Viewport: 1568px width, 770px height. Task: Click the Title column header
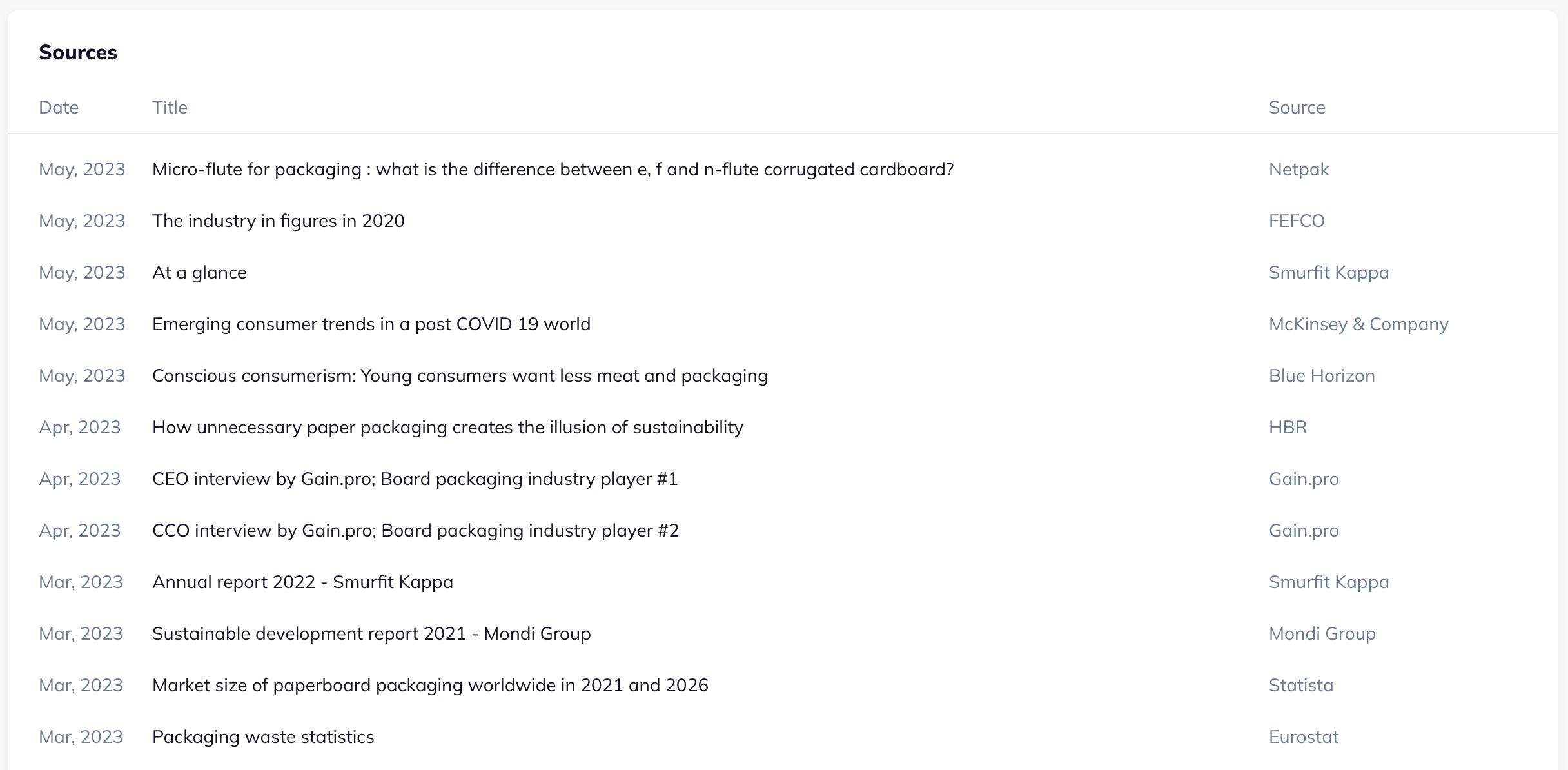click(170, 108)
